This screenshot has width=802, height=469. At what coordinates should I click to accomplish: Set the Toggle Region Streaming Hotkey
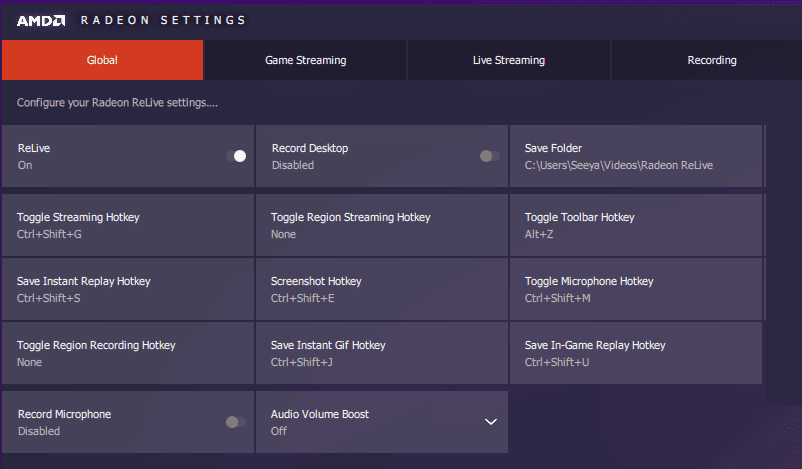[x=381, y=225]
